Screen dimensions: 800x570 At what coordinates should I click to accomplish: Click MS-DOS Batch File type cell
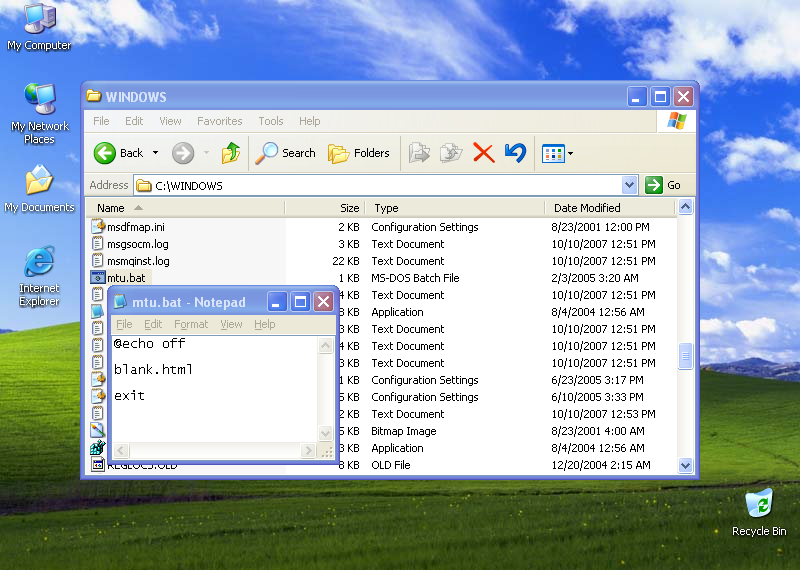click(415, 278)
